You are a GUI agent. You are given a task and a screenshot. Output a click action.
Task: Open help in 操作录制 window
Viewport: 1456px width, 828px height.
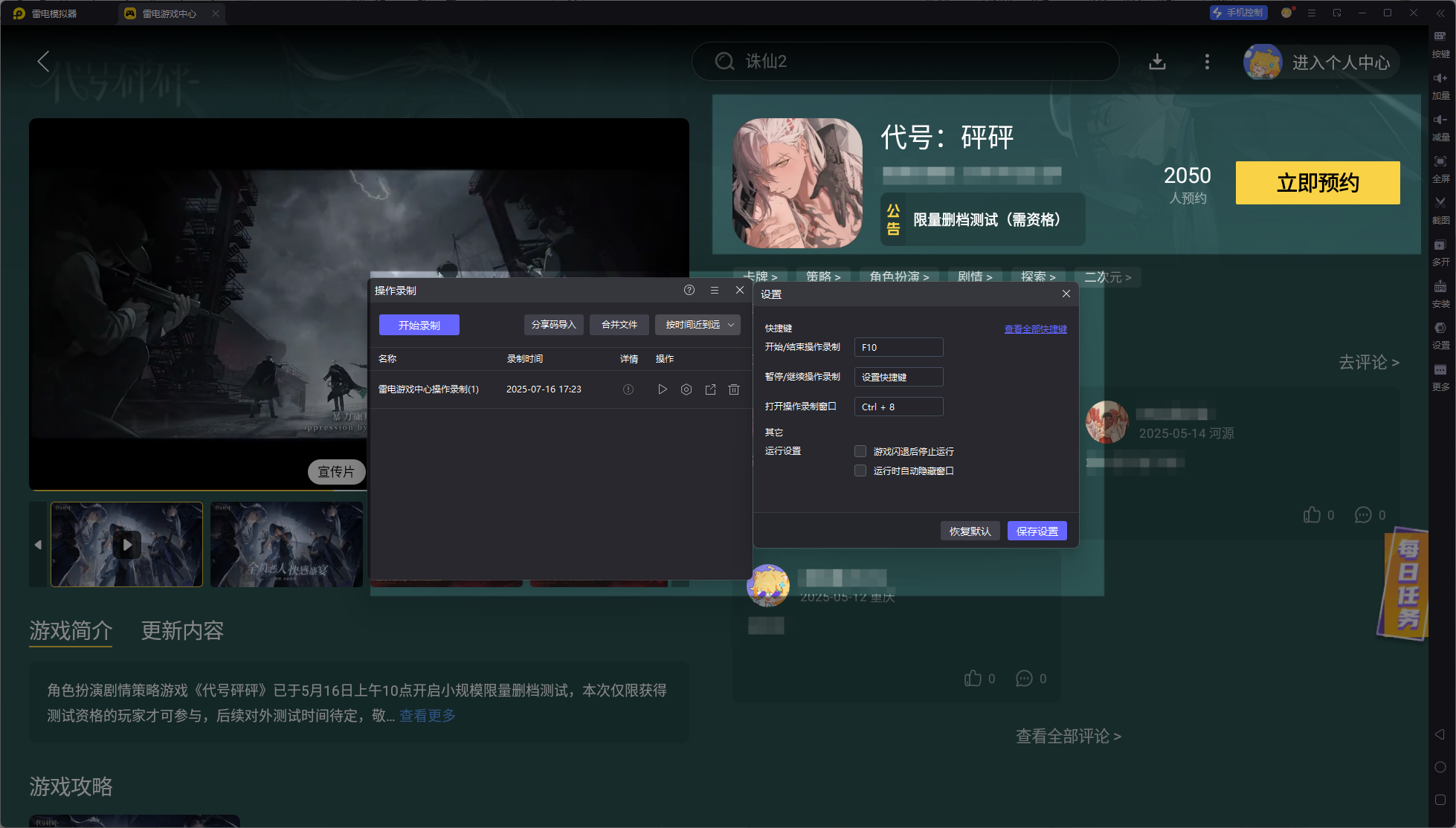[x=689, y=290]
